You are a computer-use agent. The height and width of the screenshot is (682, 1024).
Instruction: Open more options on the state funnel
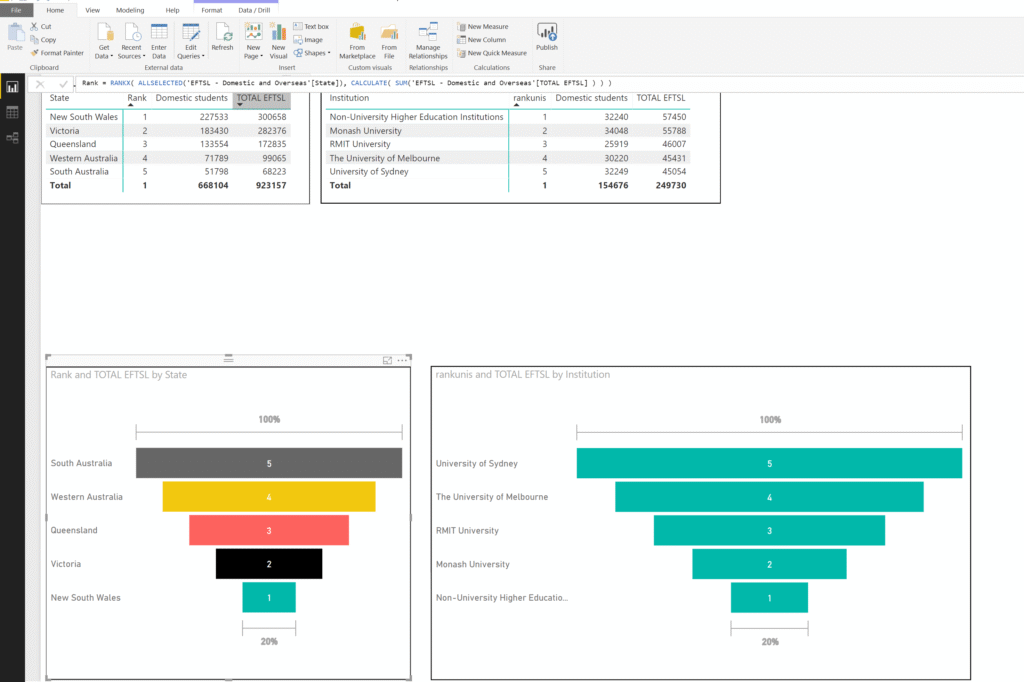pyautogui.click(x=402, y=361)
